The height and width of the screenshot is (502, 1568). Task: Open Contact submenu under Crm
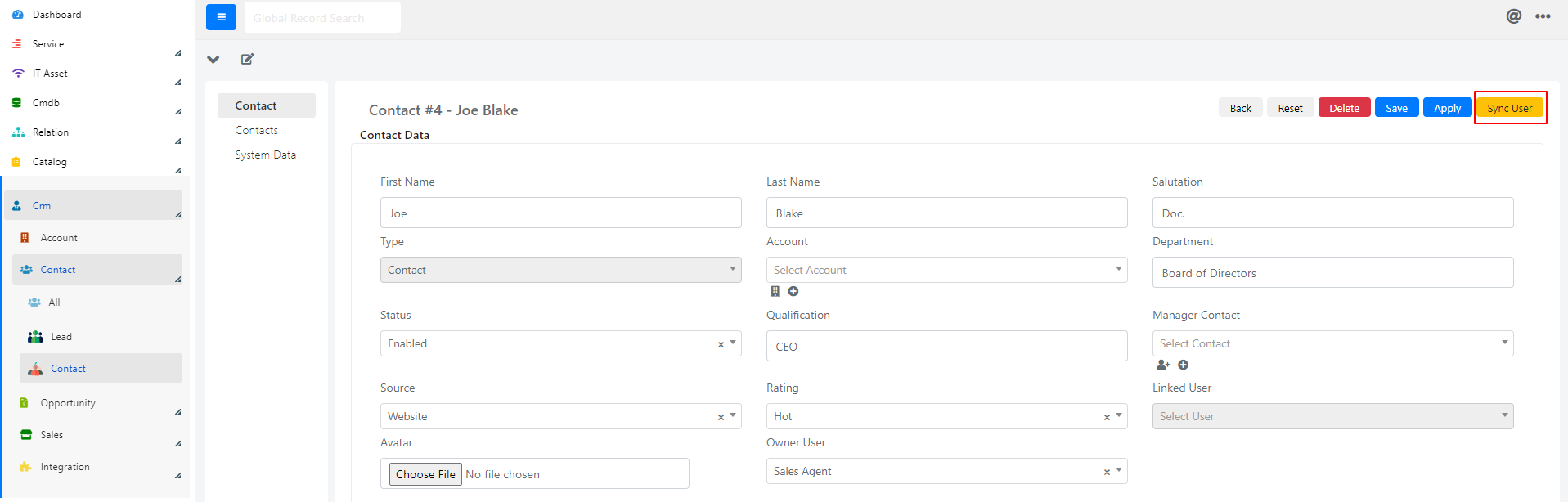[x=97, y=270]
